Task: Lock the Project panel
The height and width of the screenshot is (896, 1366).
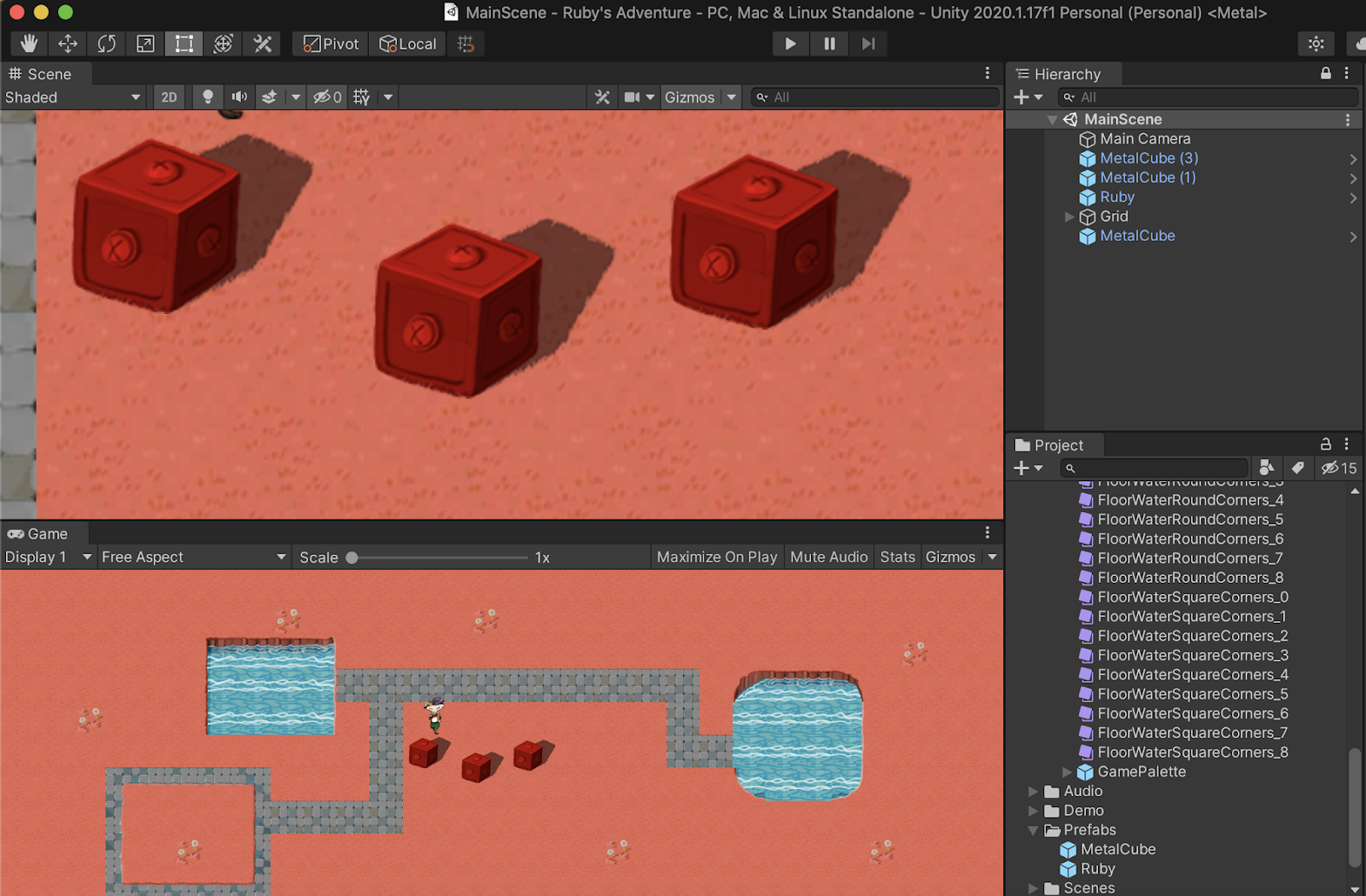Action: pyautogui.click(x=1326, y=445)
